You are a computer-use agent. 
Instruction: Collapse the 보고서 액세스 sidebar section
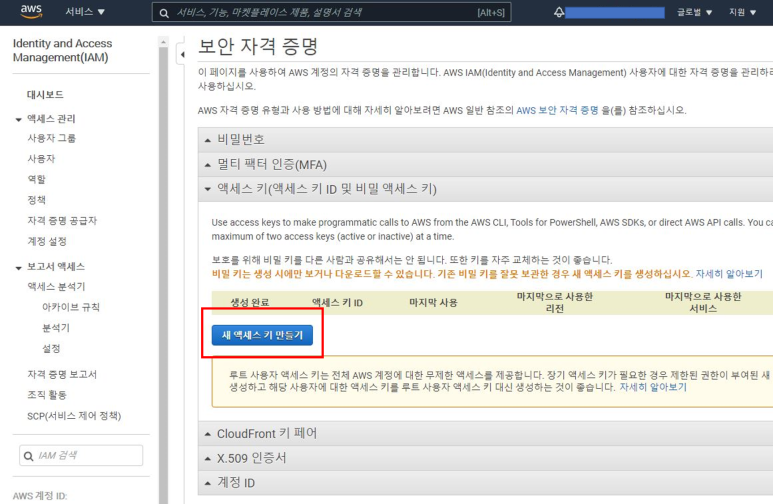point(18,267)
